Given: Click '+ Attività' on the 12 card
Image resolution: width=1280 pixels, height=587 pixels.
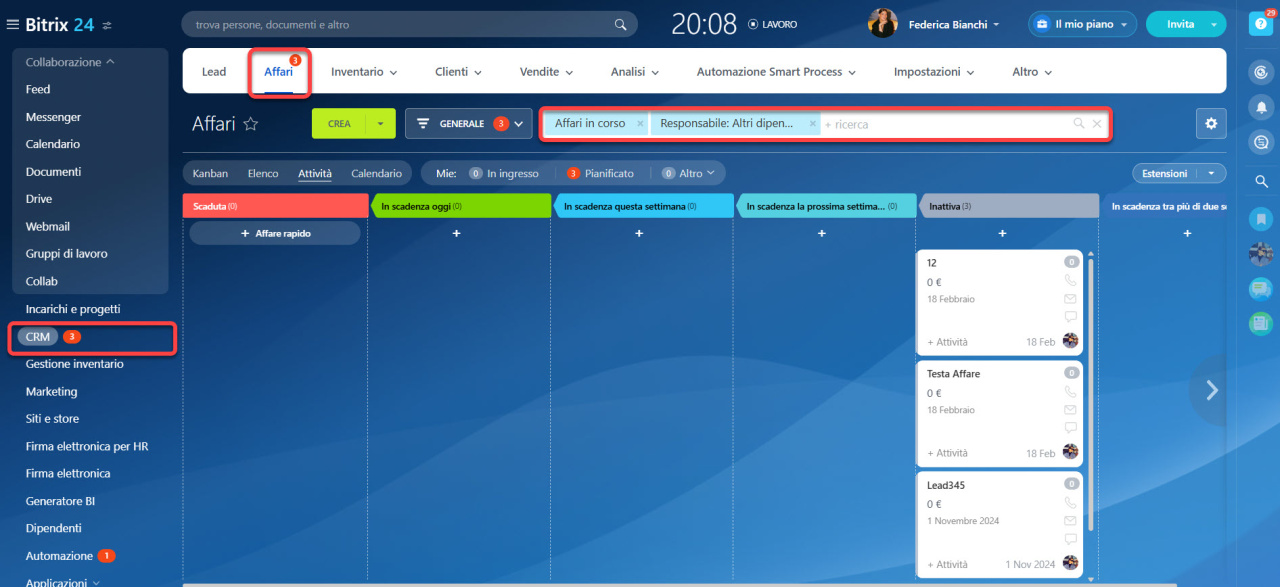Looking at the screenshot, I should [x=947, y=342].
